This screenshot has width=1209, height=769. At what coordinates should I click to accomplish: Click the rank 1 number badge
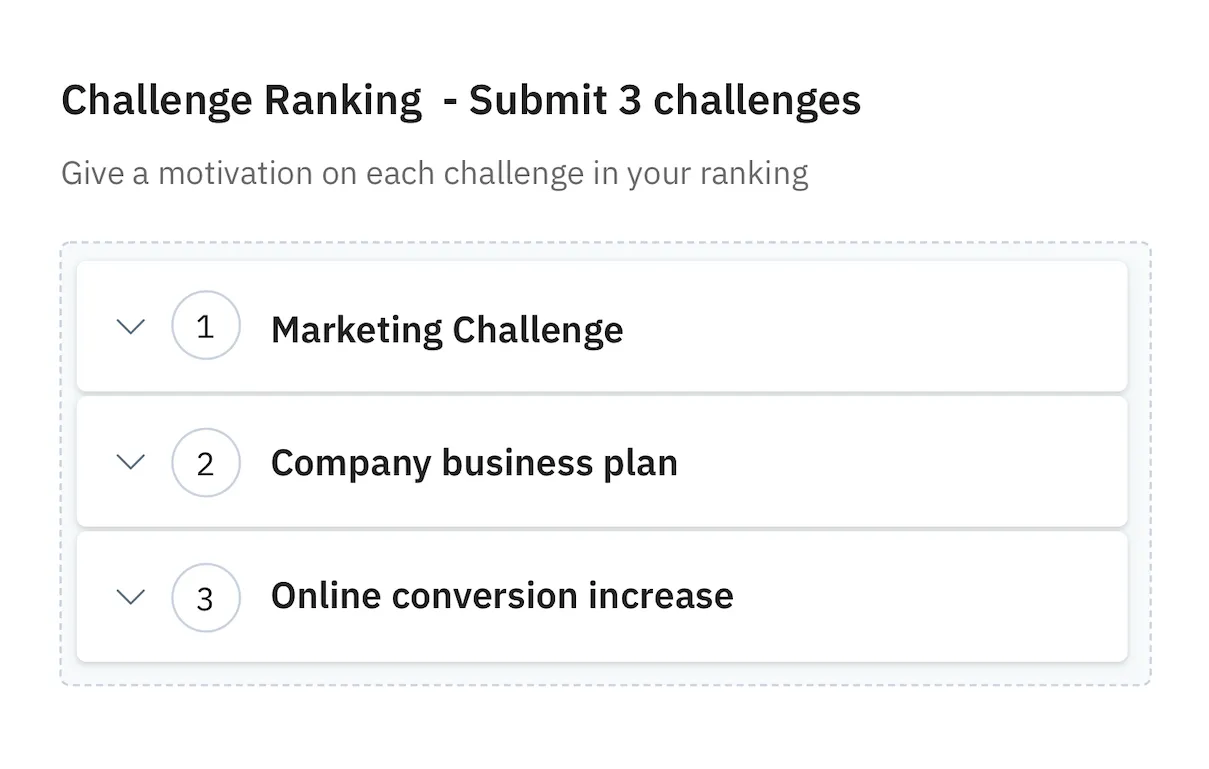pyautogui.click(x=206, y=326)
